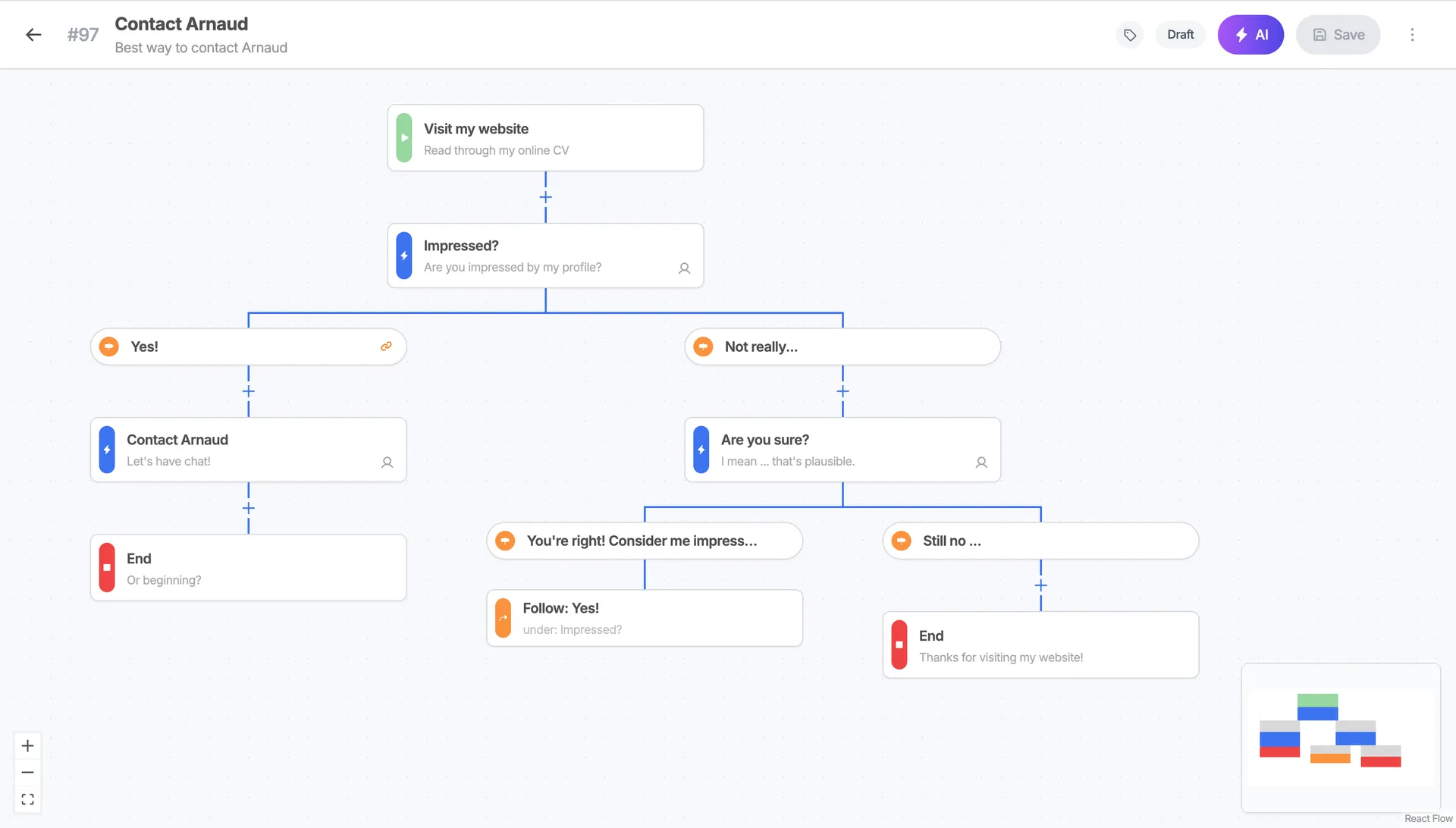Select the Still no ... branch label

pos(952,541)
